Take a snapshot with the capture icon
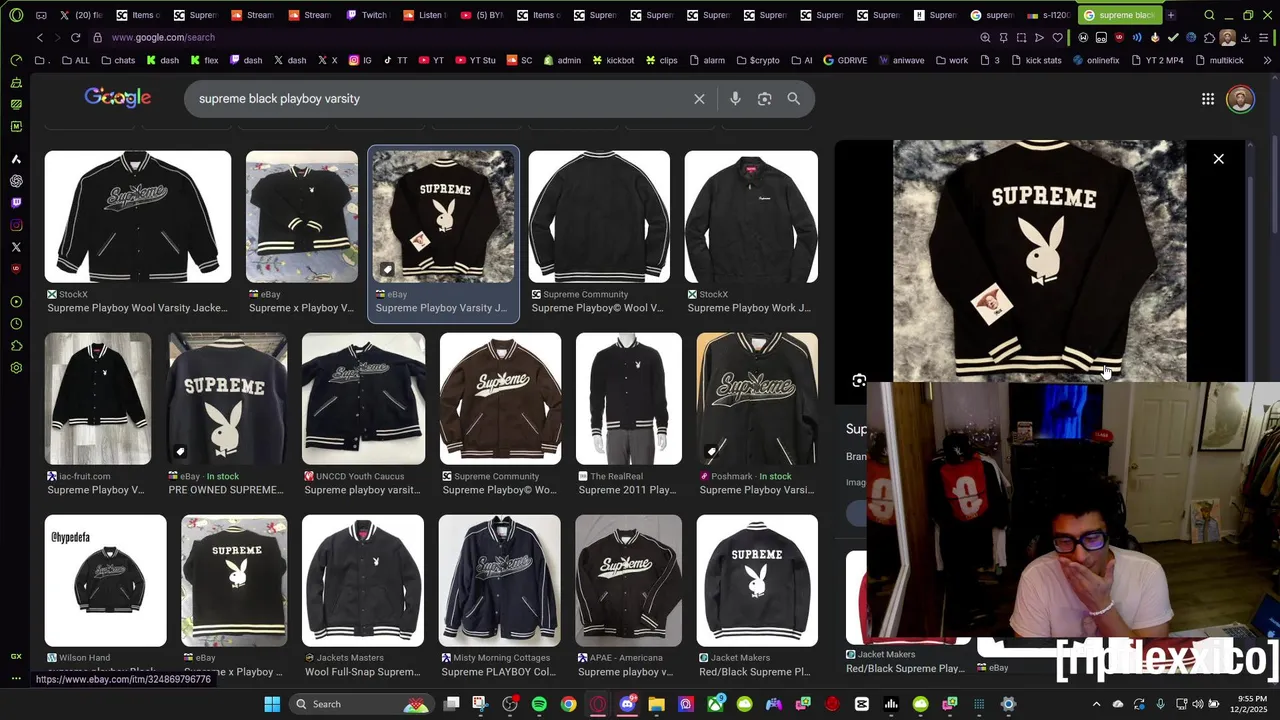The width and height of the screenshot is (1280, 720). [x=1021, y=38]
